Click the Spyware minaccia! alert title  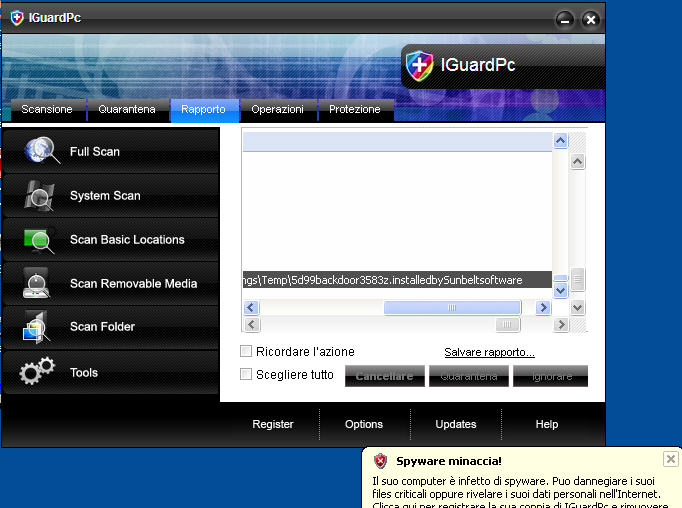[x=449, y=461]
